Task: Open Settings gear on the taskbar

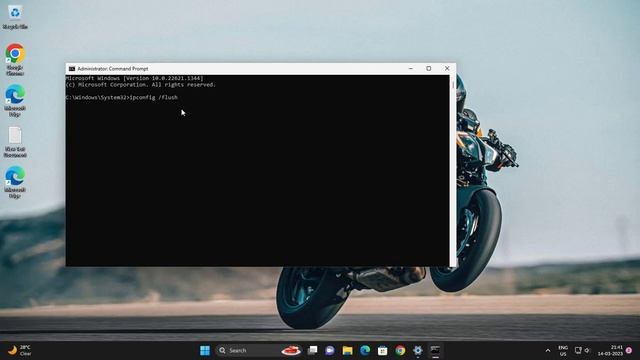Action: 418,350
